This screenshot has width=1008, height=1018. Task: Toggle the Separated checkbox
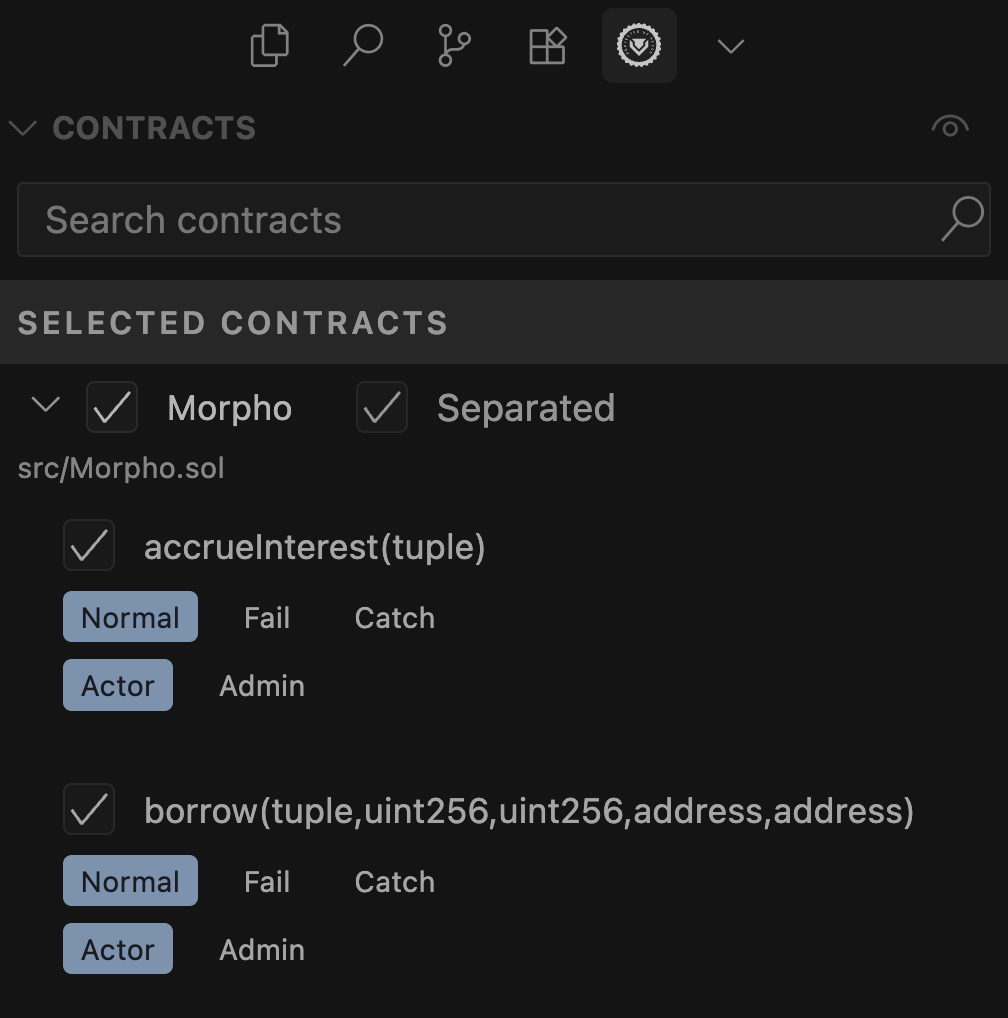click(x=382, y=407)
